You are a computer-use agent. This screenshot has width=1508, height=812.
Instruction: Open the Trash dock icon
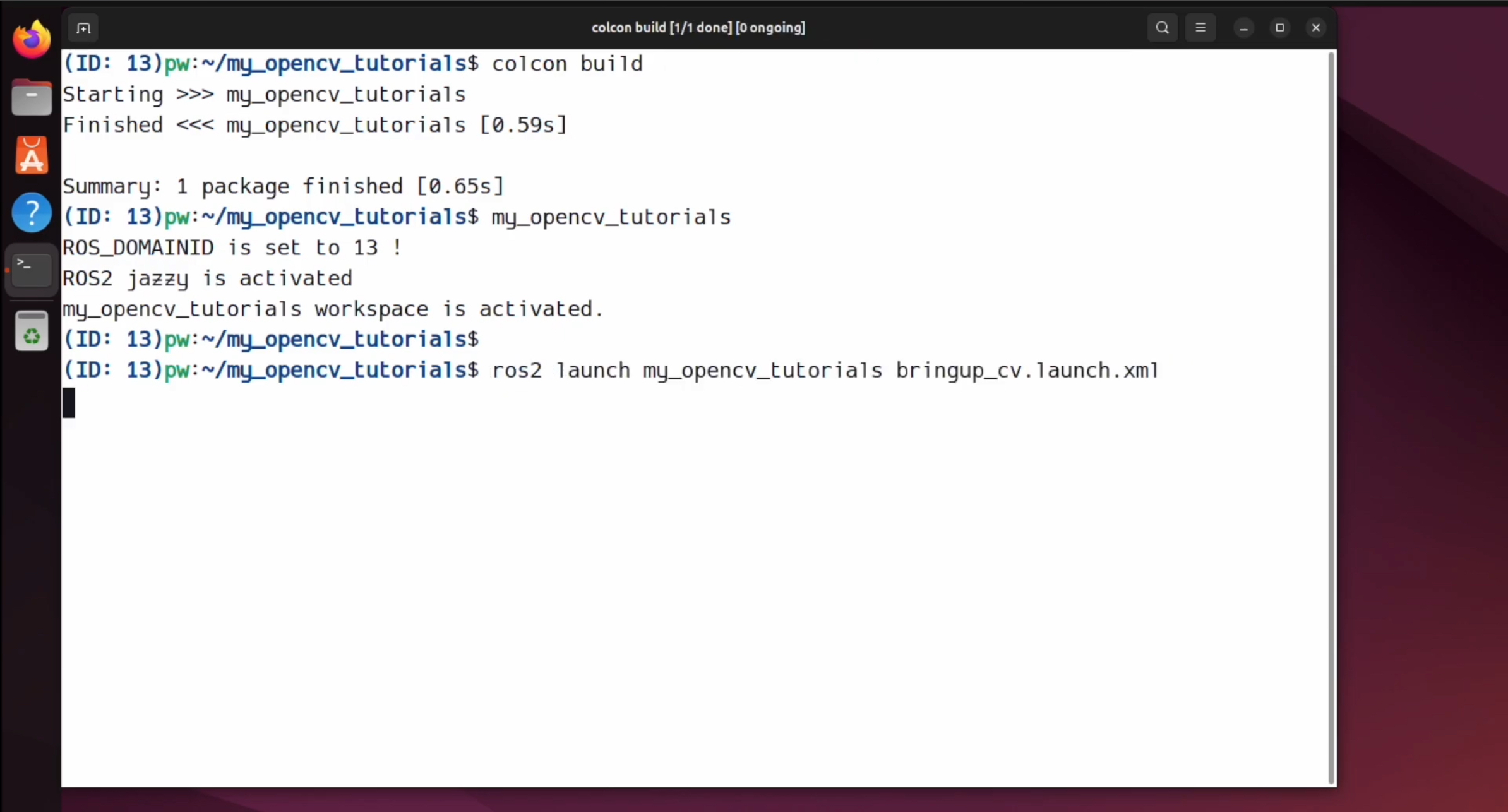31,331
